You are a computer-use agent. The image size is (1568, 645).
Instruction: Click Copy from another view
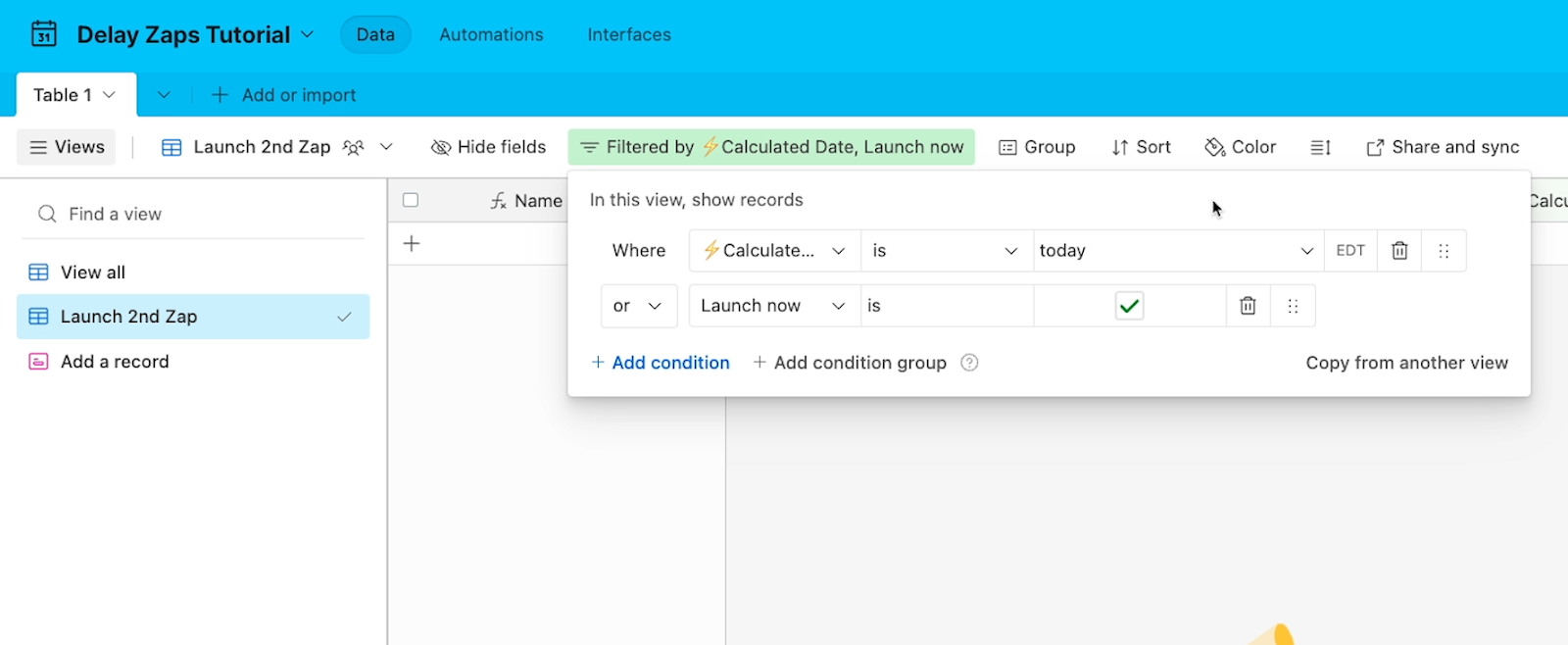[1406, 363]
